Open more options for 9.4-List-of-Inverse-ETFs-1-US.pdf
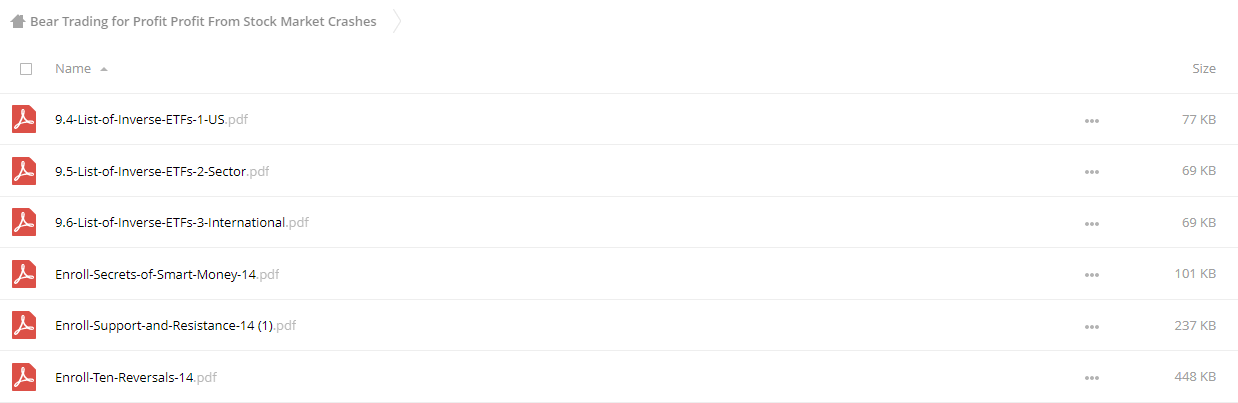Image resolution: width=1238 pixels, height=403 pixels. point(1091,120)
